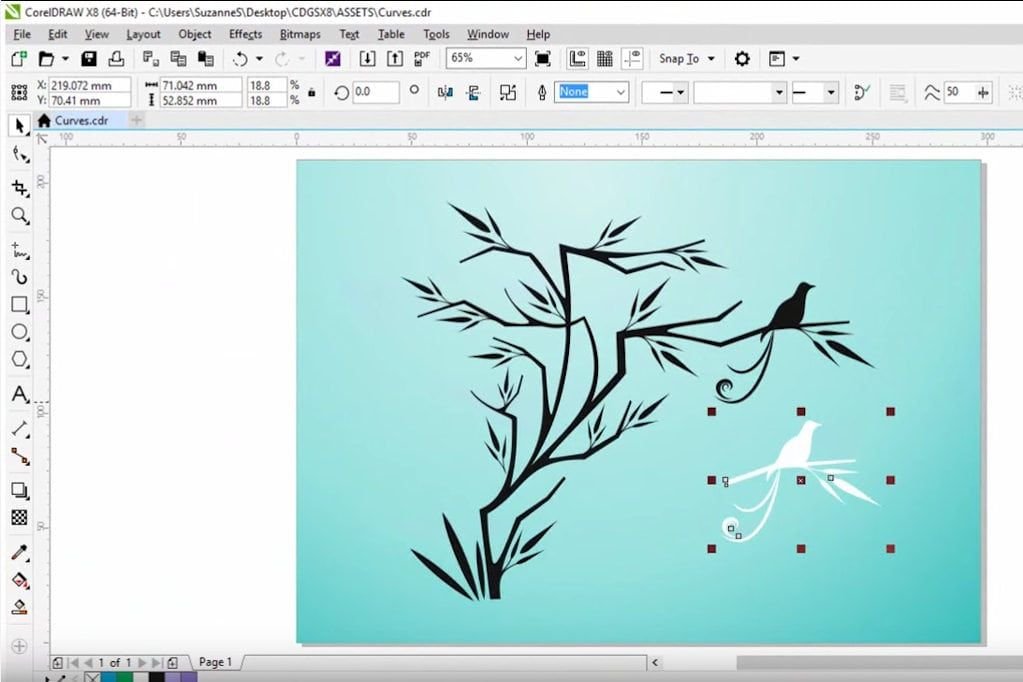
Task: Select the Transparency checkerboard tool
Action: pyautogui.click(x=19, y=518)
